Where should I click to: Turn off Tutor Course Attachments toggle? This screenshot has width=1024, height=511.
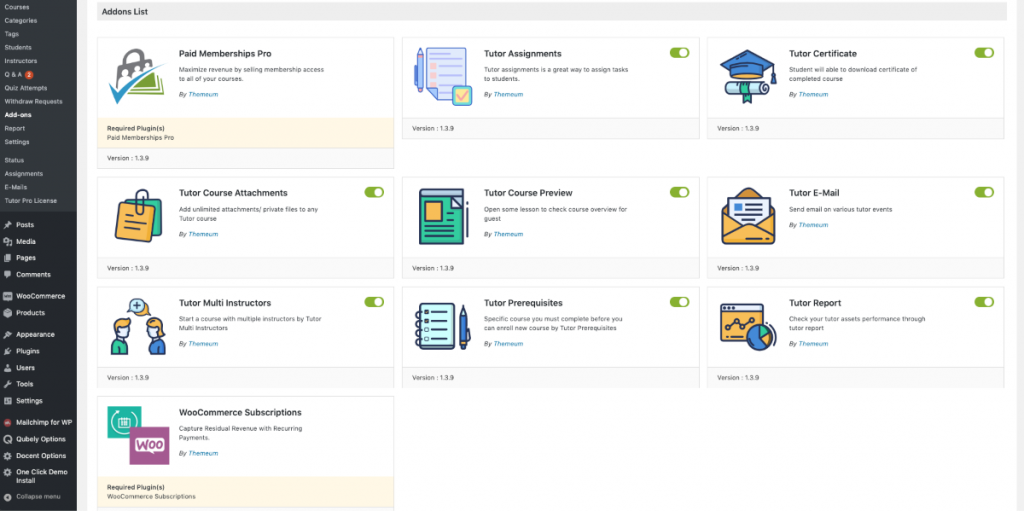(374, 192)
